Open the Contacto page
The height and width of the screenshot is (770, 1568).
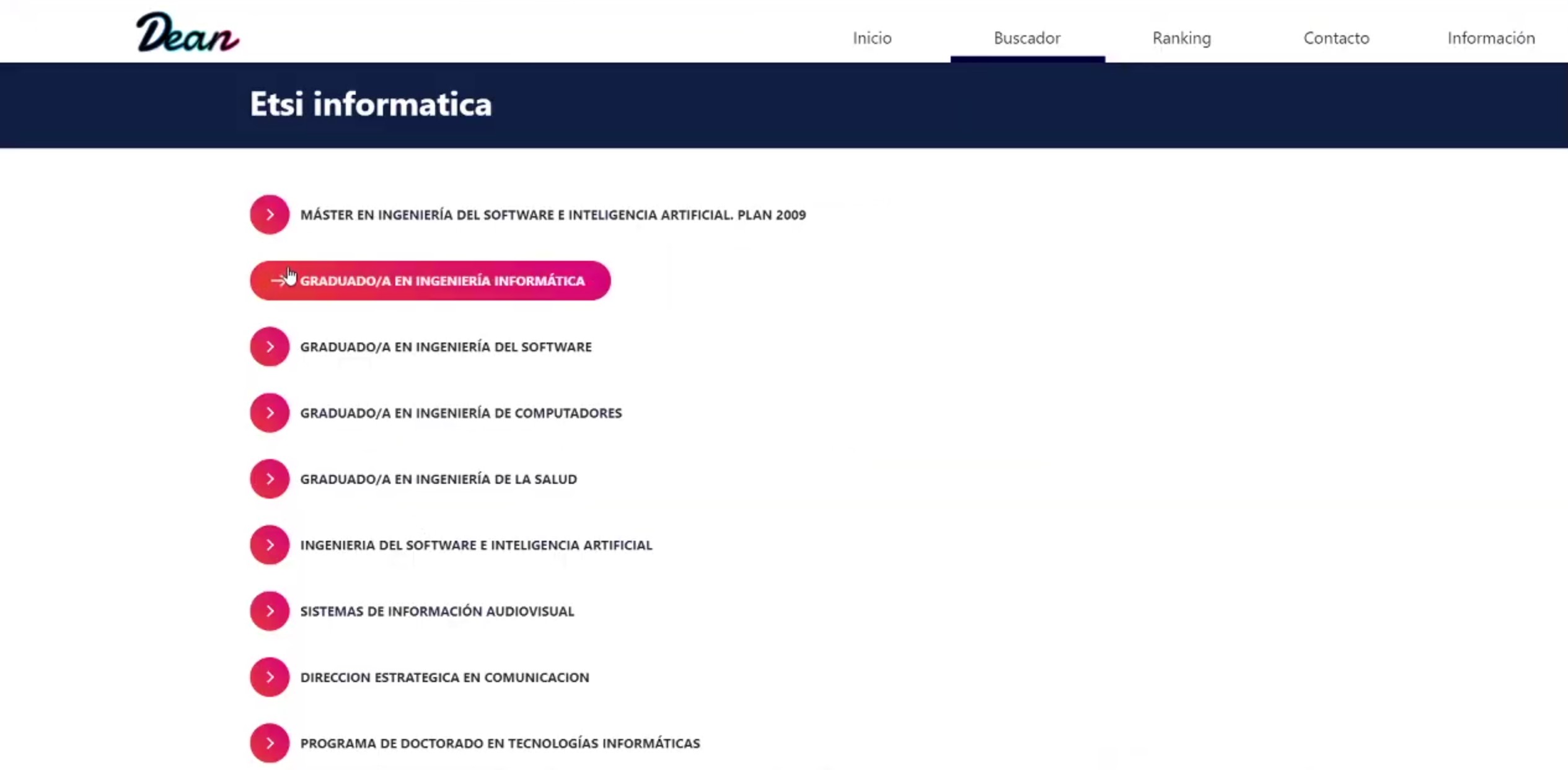click(1336, 38)
